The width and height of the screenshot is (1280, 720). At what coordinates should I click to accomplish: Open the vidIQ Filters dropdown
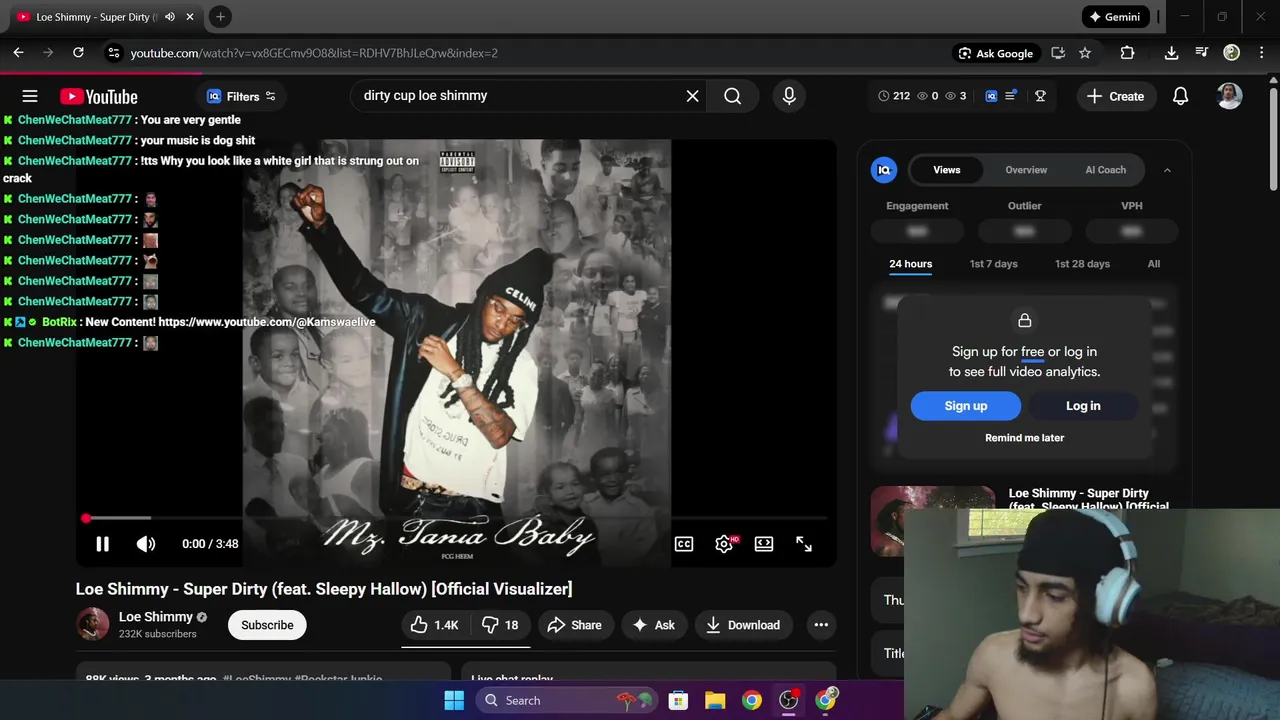241,96
